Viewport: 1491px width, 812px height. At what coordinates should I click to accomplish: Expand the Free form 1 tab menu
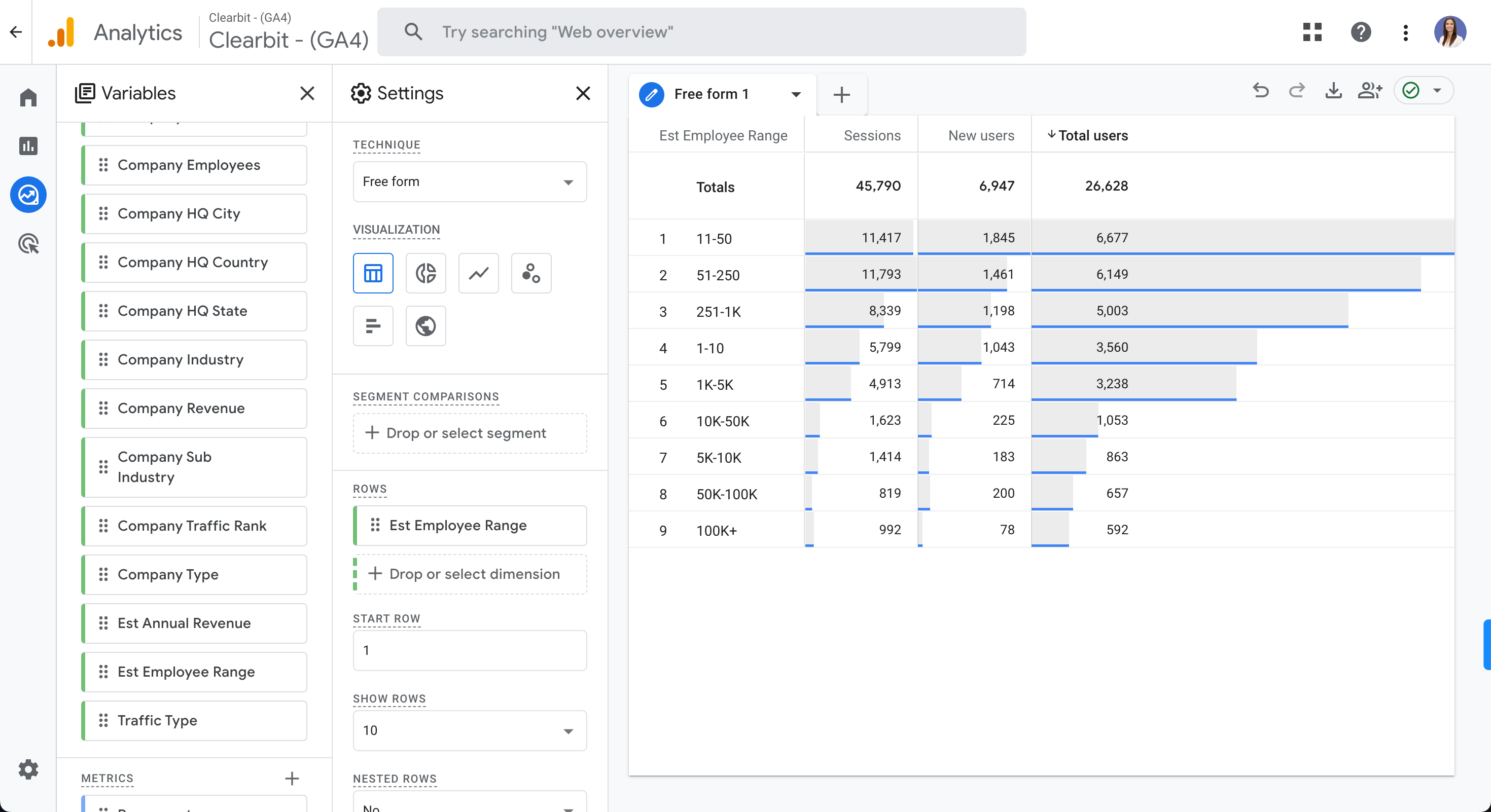pyautogui.click(x=796, y=94)
